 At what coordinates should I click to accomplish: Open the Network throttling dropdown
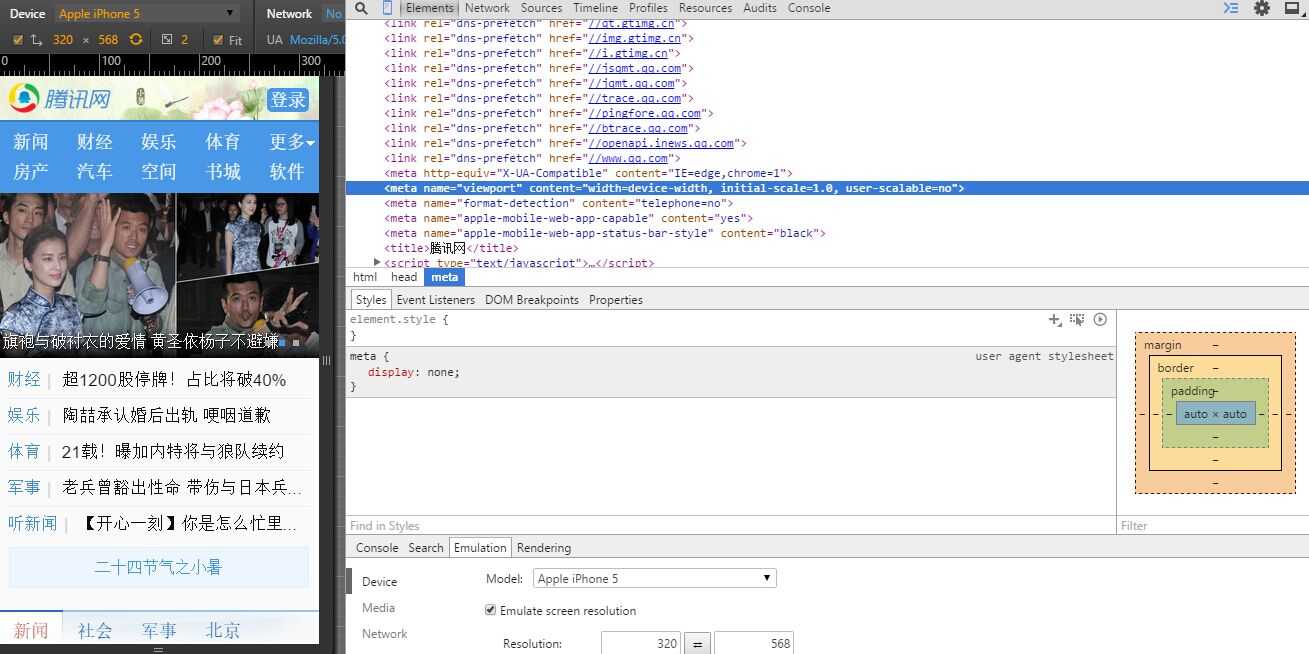point(333,14)
